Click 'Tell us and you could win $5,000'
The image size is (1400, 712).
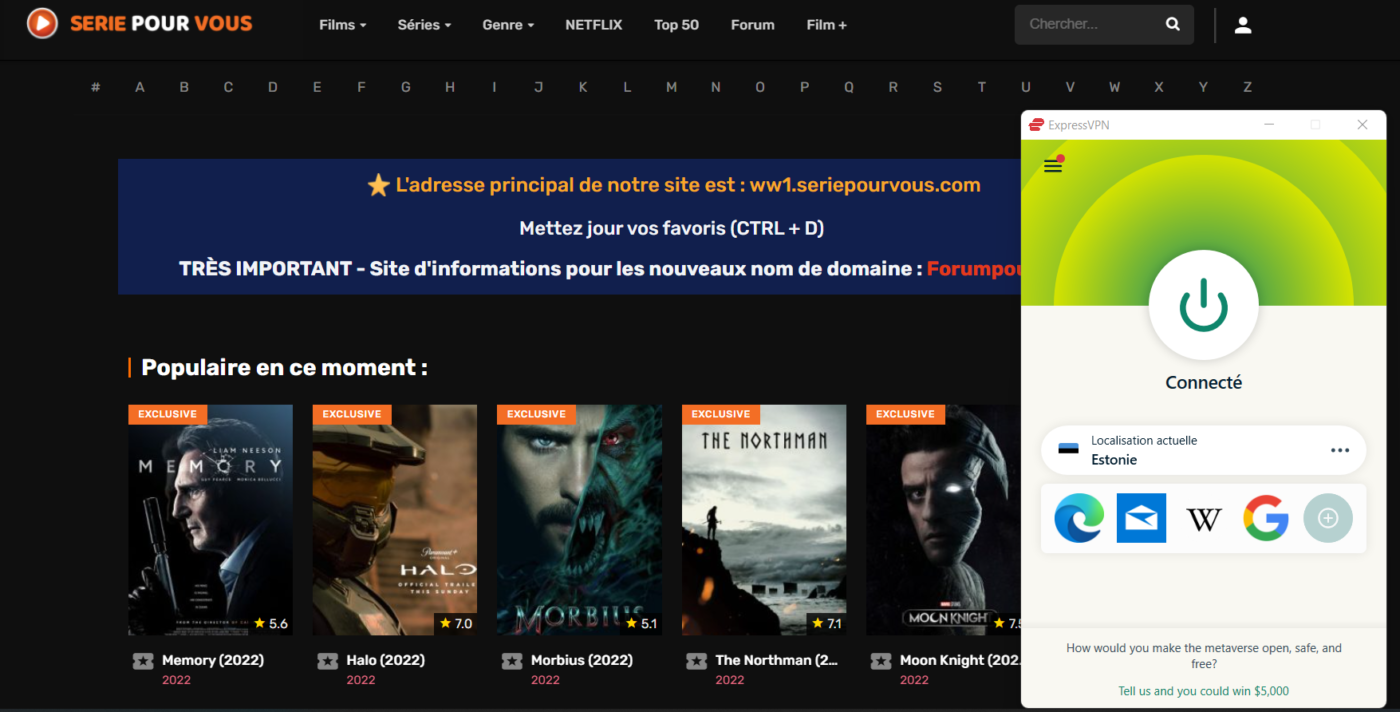tap(1204, 691)
